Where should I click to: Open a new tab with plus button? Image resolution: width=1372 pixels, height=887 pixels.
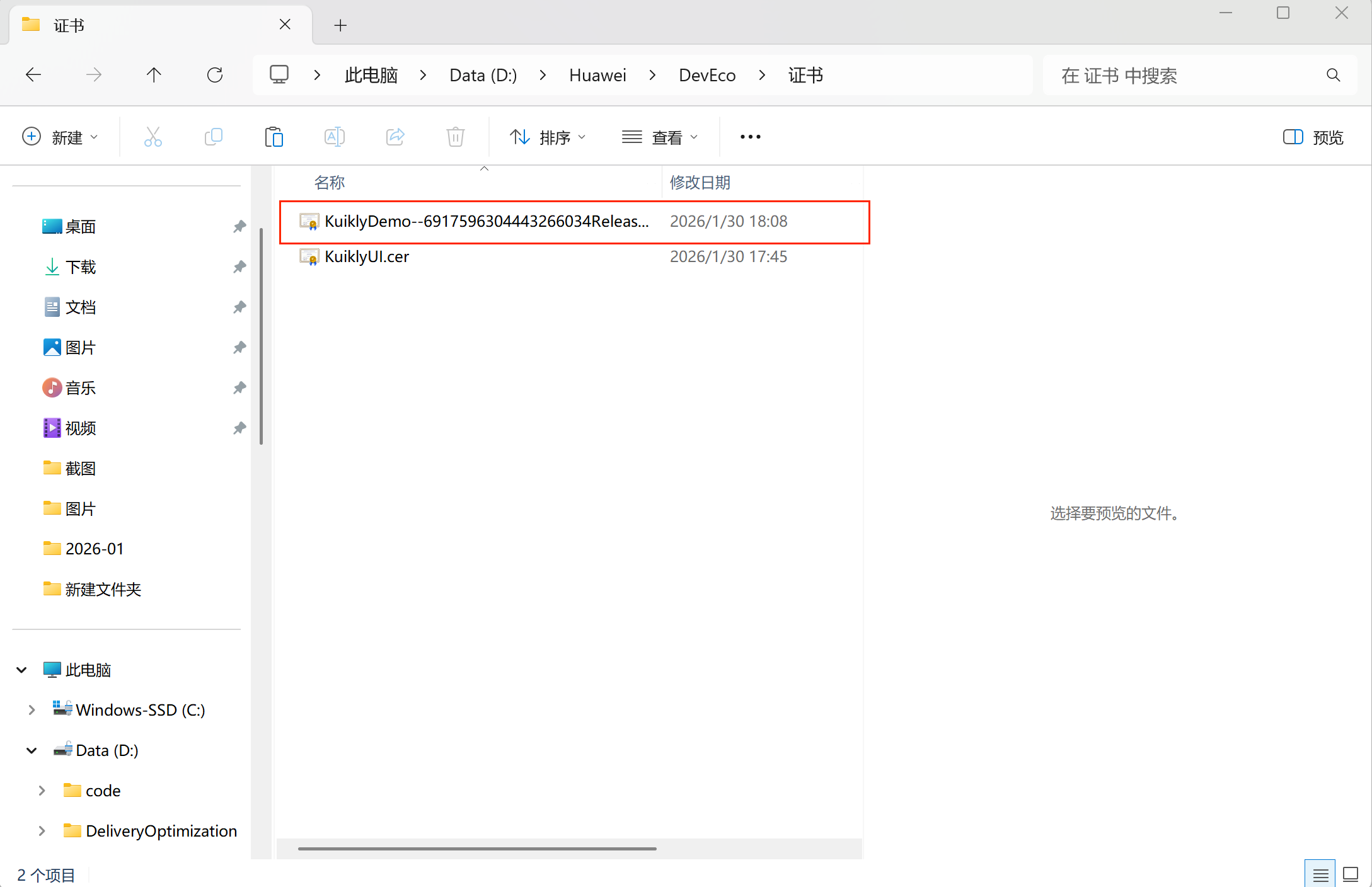tap(340, 25)
